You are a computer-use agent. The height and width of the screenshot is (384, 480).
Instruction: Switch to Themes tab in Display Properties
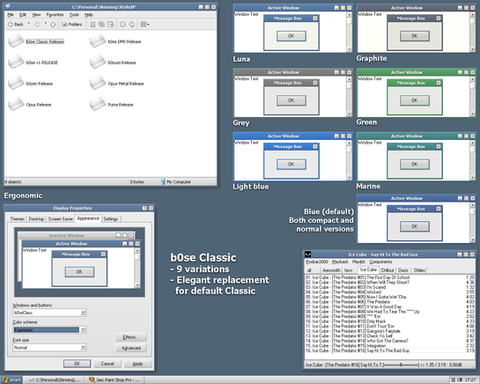pyautogui.click(x=17, y=219)
